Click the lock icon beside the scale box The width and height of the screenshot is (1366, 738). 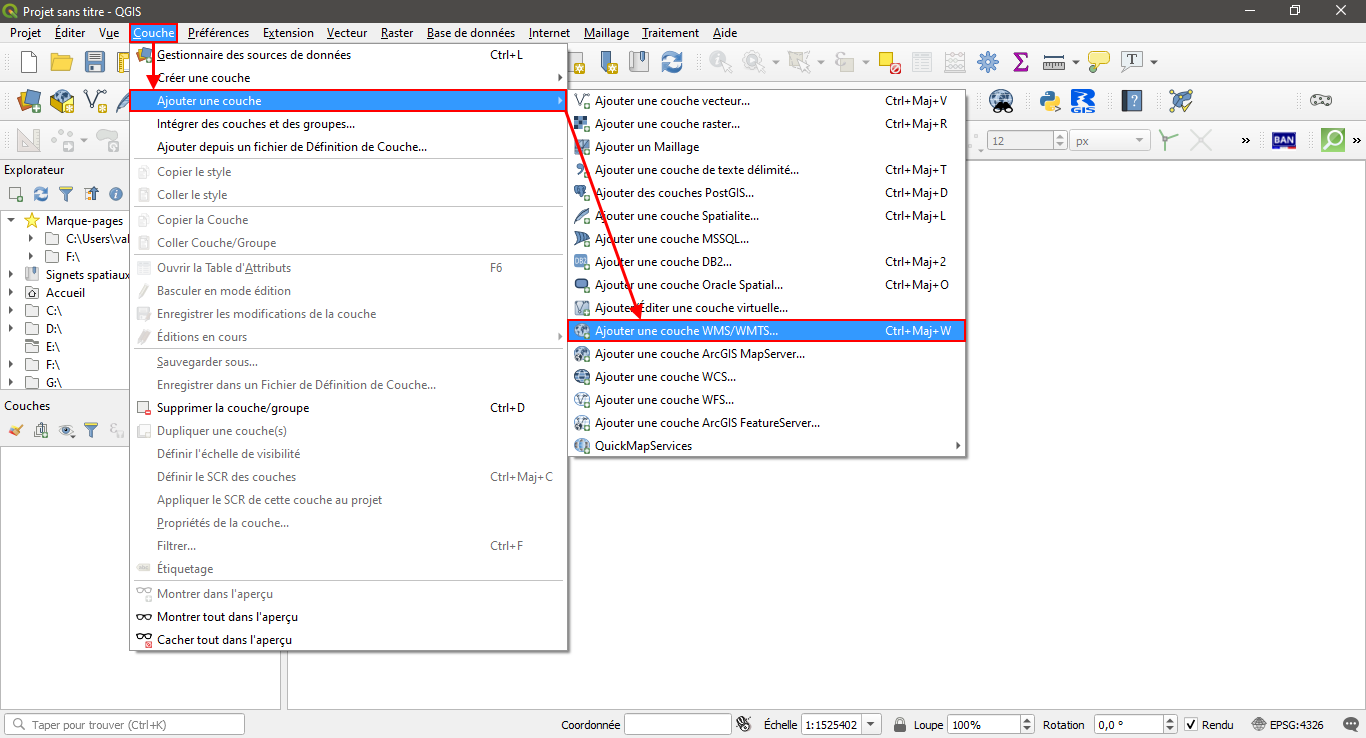[x=900, y=725]
